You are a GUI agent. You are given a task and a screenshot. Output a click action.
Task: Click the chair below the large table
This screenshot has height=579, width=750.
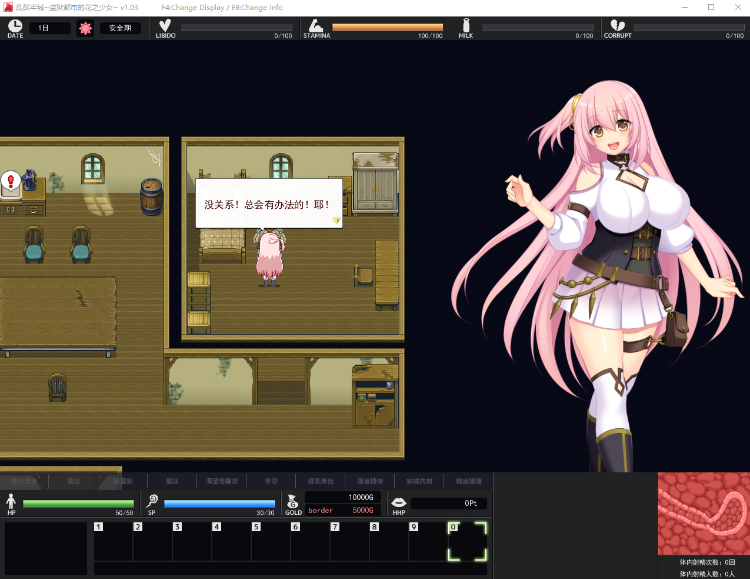click(x=57, y=387)
